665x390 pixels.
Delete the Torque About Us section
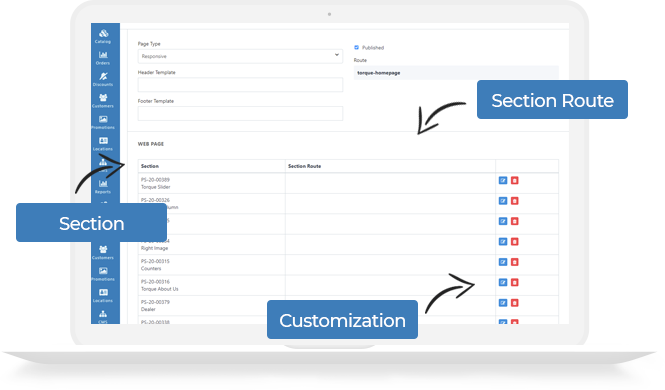pos(514,282)
